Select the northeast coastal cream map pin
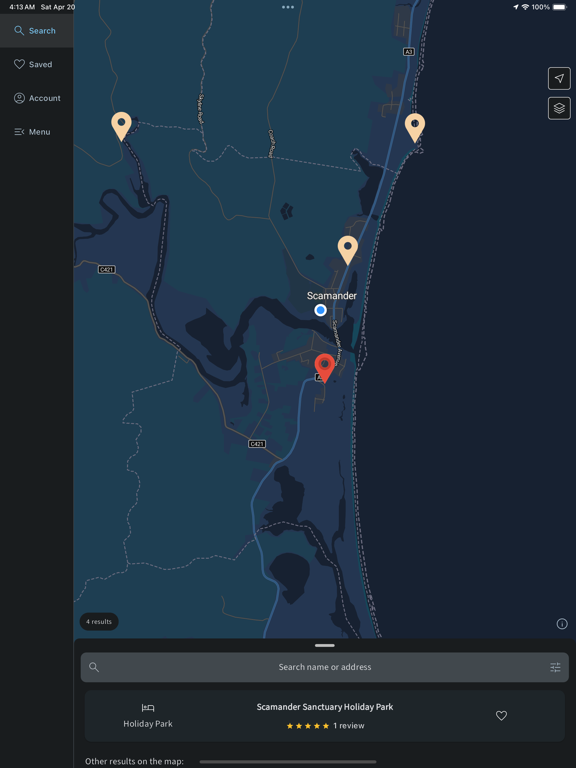Image resolution: width=576 pixels, height=768 pixels. tap(415, 127)
